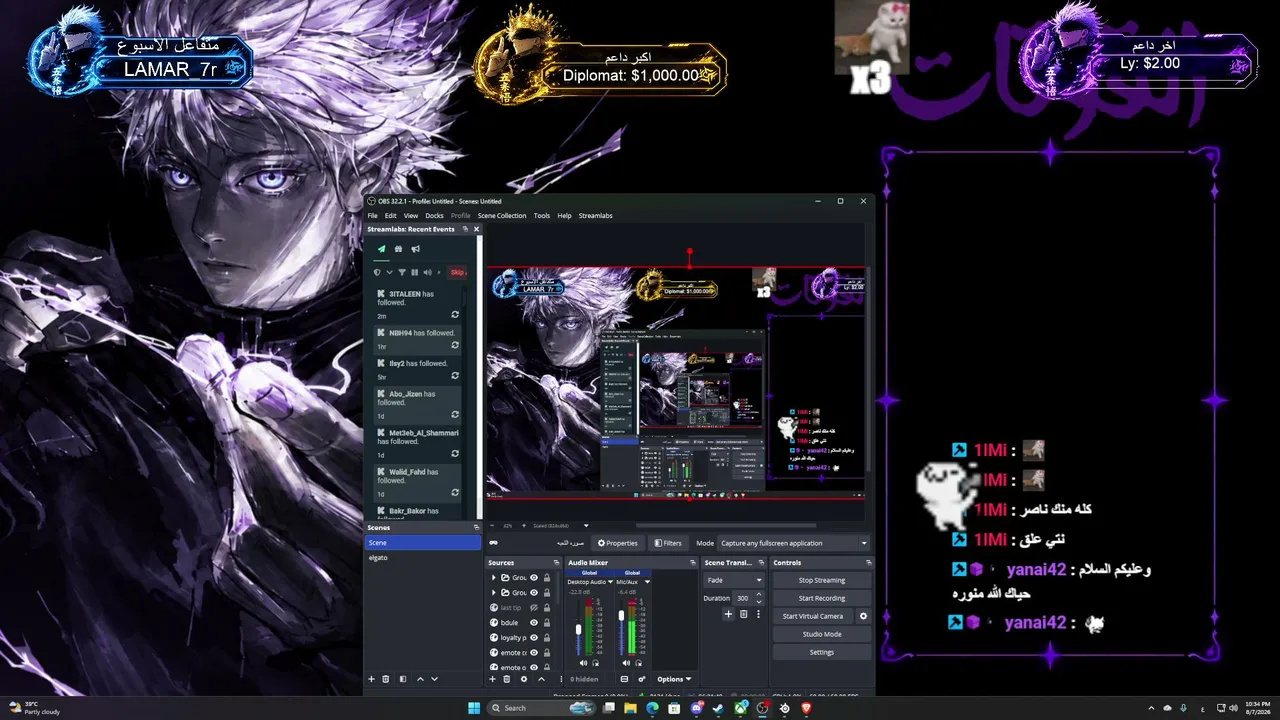The image size is (1280, 720).
Task: Open source Properties button
Action: [x=617, y=543]
